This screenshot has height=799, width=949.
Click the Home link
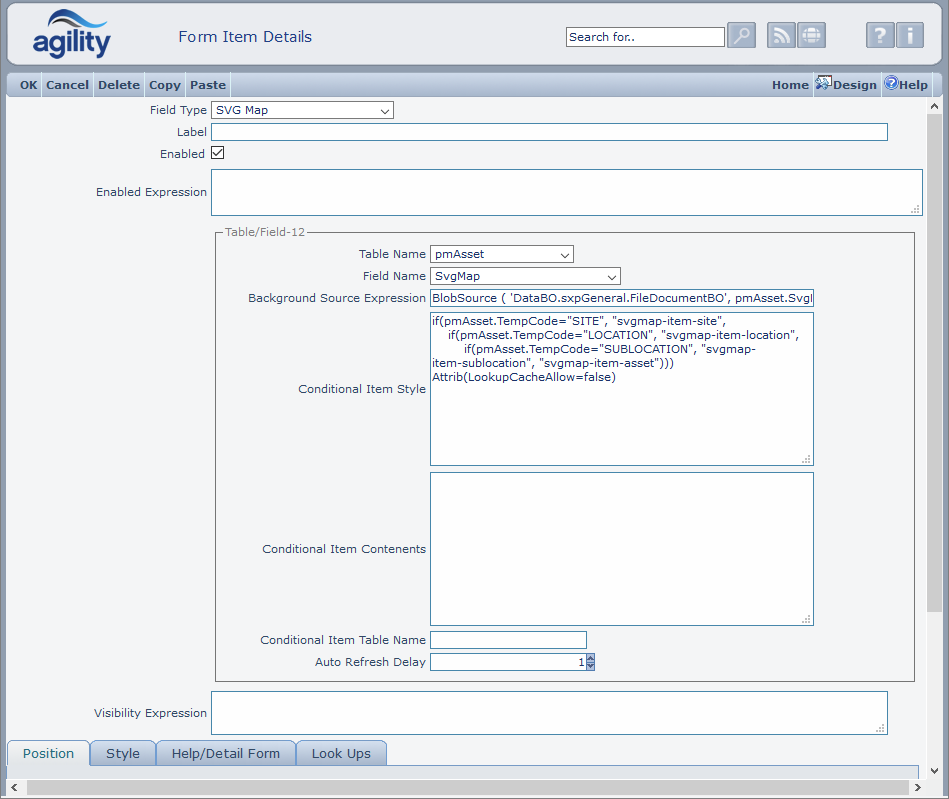click(790, 85)
